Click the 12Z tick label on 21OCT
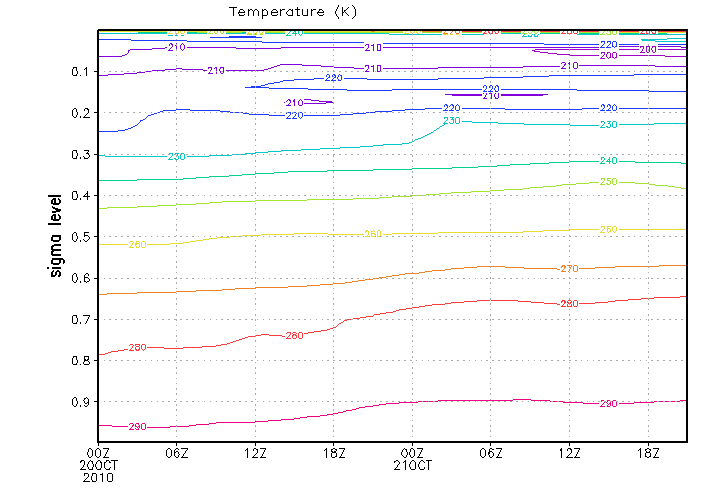This screenshot has width=720, height=500. (x=569, y=454)
